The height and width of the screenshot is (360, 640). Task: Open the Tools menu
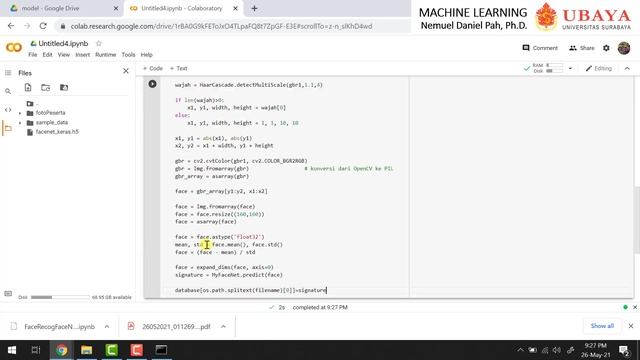(128, 55)
